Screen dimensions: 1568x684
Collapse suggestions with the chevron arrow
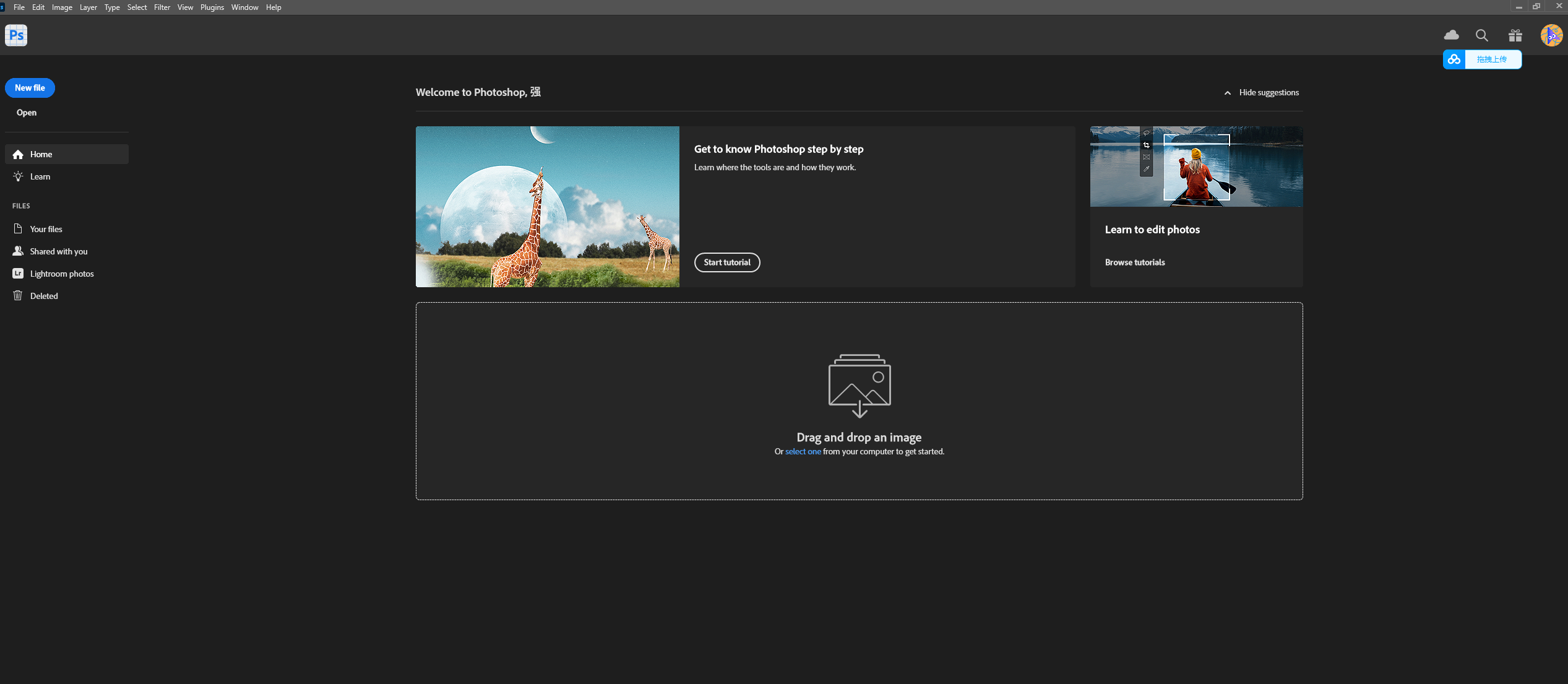point(1228,93)
